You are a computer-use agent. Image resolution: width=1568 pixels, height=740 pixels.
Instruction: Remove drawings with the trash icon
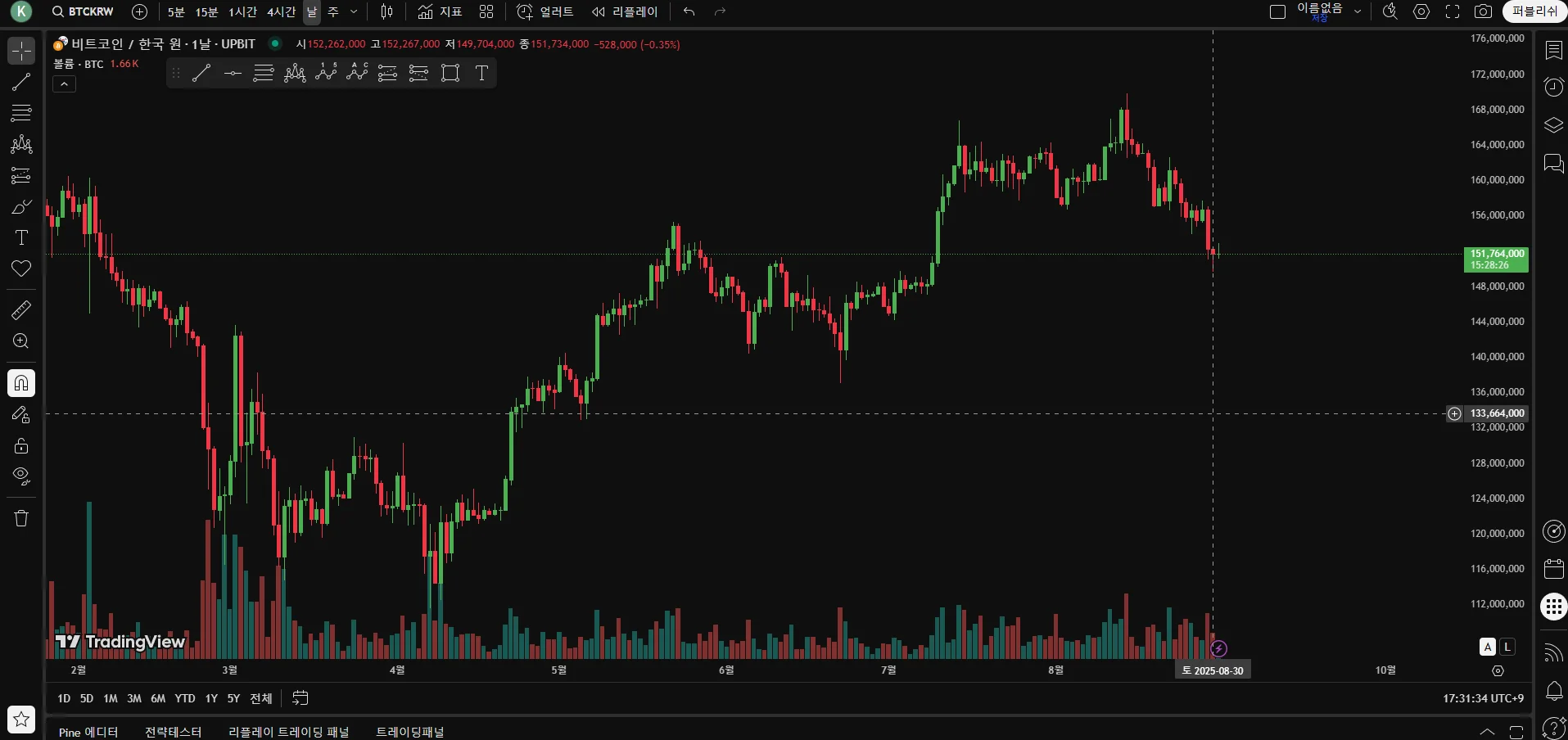pyautogui.click(x=21, y=518)
